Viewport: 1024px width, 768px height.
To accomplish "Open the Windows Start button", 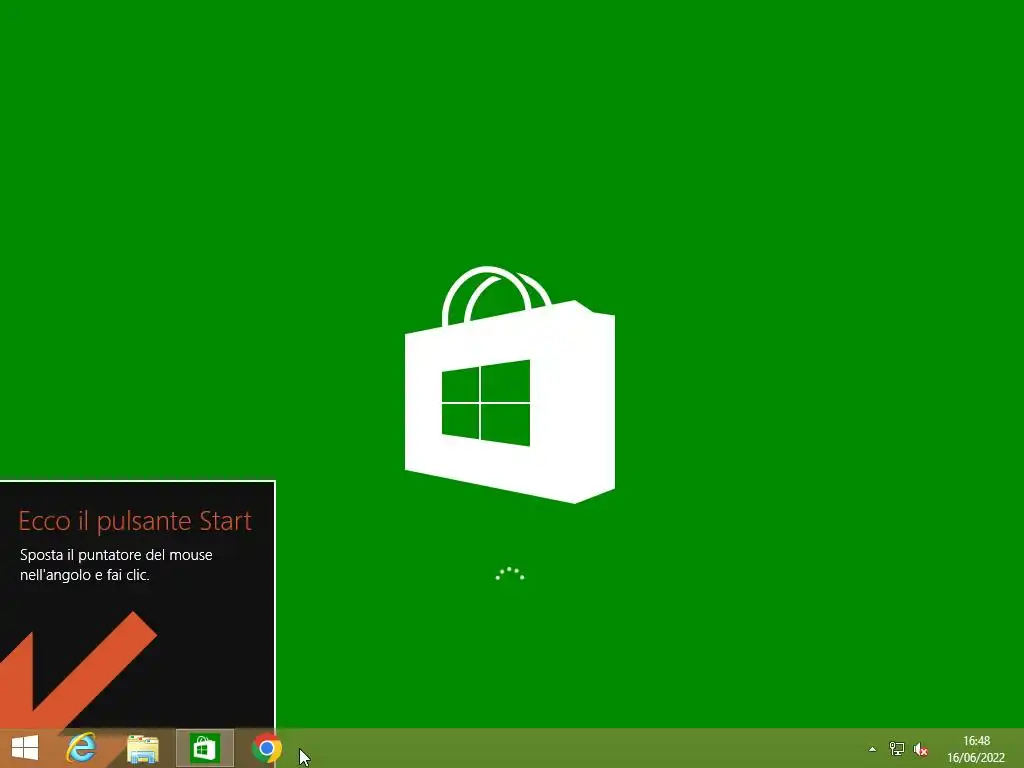I will tap(25, 748).
